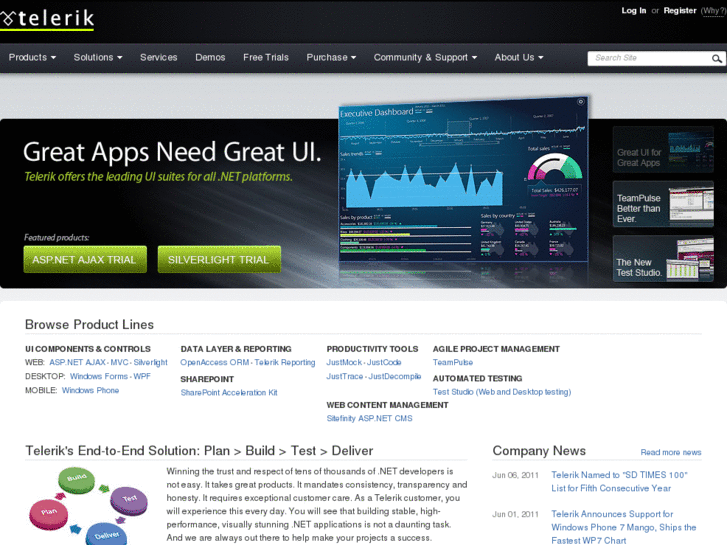Click the Jun 06, 2011 date

click(516, 475)
